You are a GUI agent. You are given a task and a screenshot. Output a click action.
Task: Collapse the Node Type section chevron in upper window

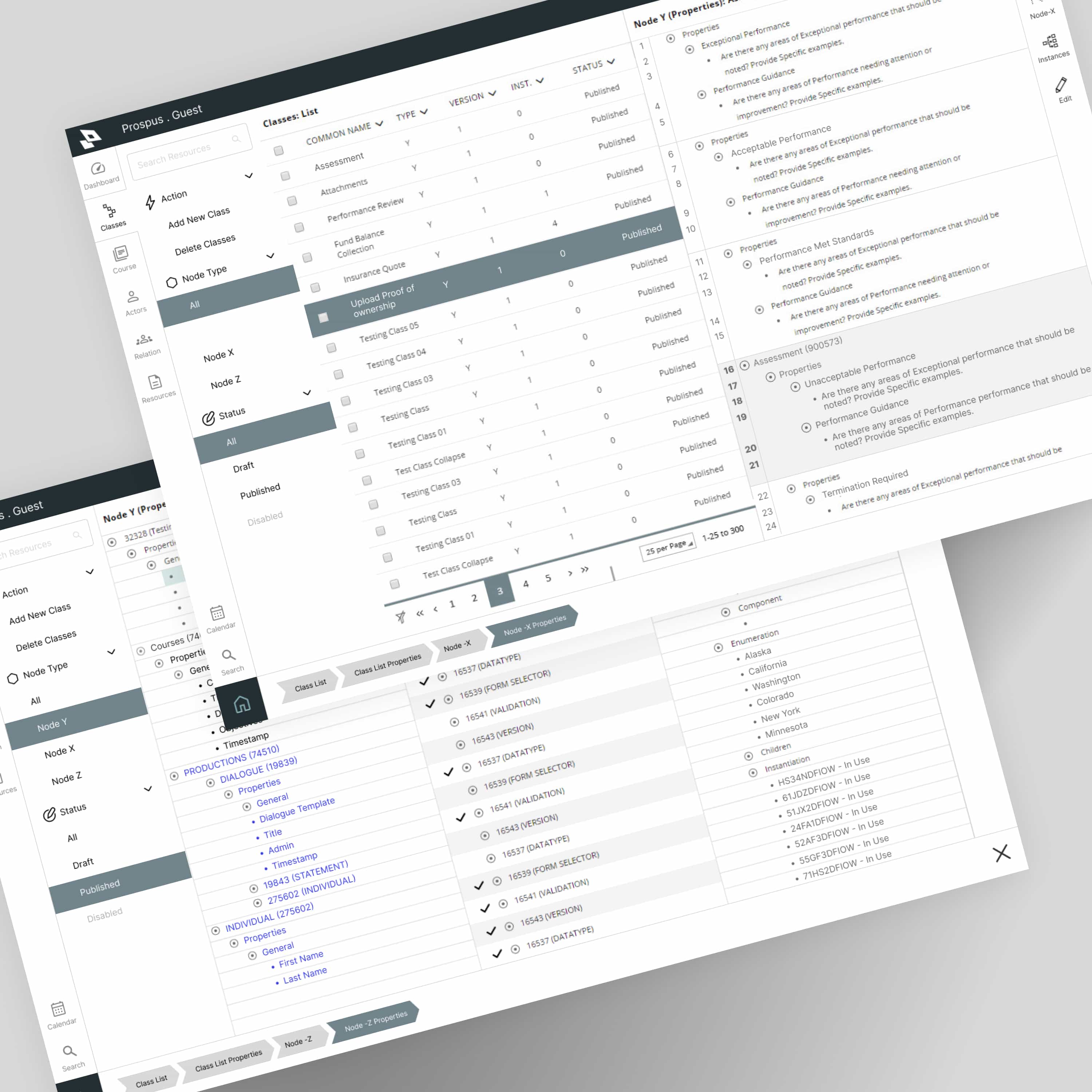point(270,256)
